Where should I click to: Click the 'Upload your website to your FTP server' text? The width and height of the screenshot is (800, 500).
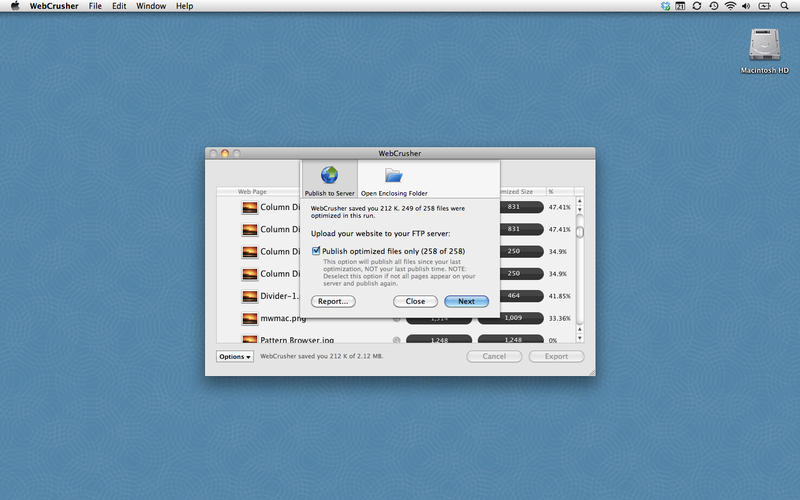click(380, 233)
